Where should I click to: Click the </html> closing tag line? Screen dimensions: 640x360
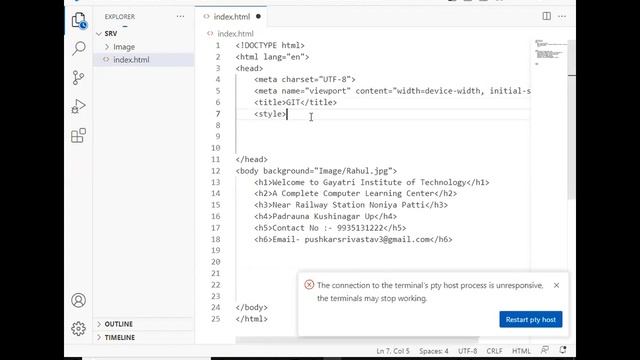click(251, 319)
